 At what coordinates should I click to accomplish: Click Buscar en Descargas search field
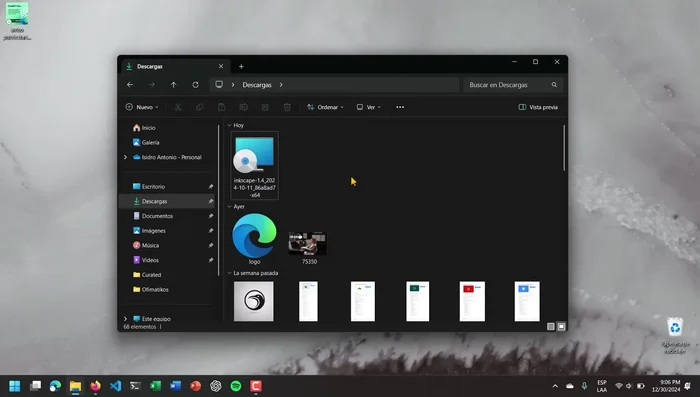513,85
